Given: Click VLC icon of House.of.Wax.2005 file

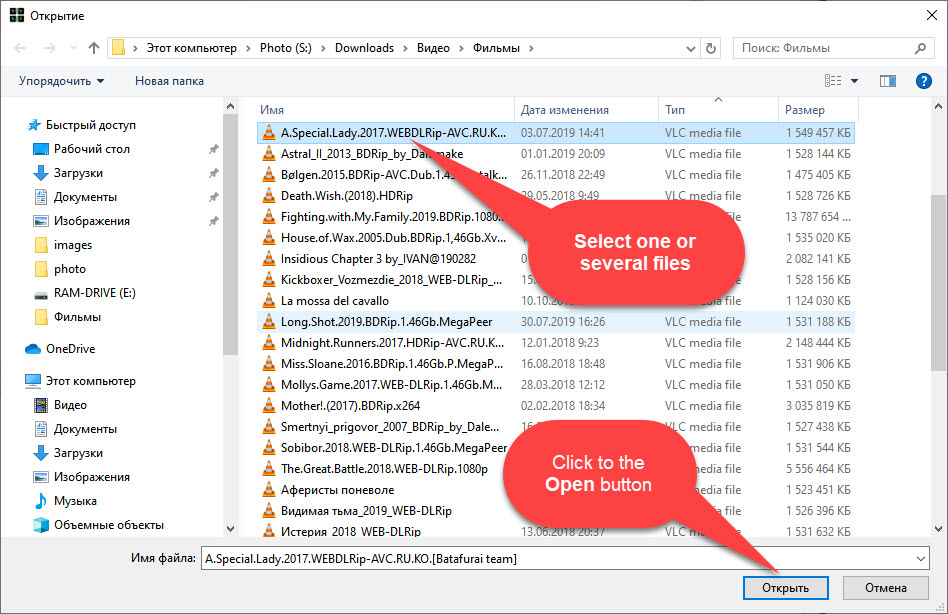Looking at the screenshot, I should pyautogui.click(x=268, y=238).
